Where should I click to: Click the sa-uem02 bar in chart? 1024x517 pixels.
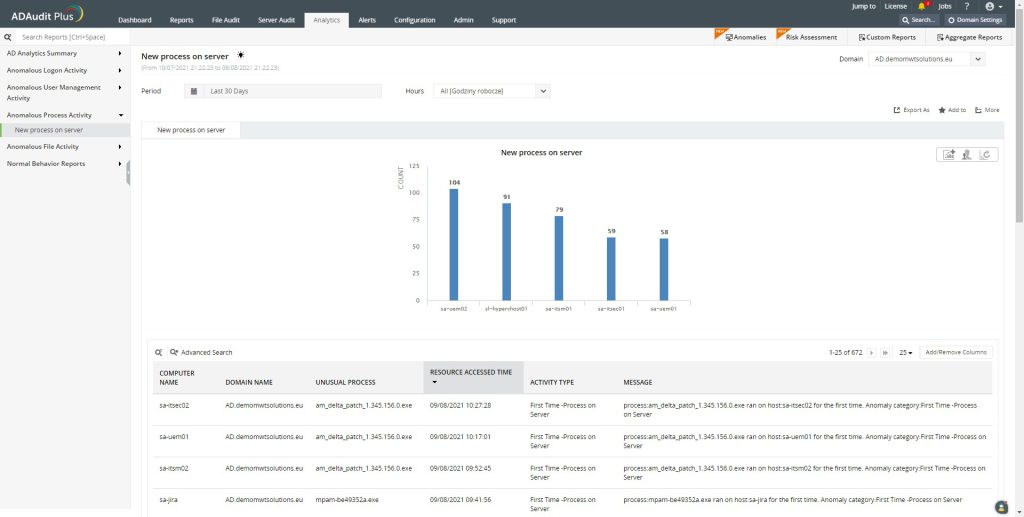(454, 244)
